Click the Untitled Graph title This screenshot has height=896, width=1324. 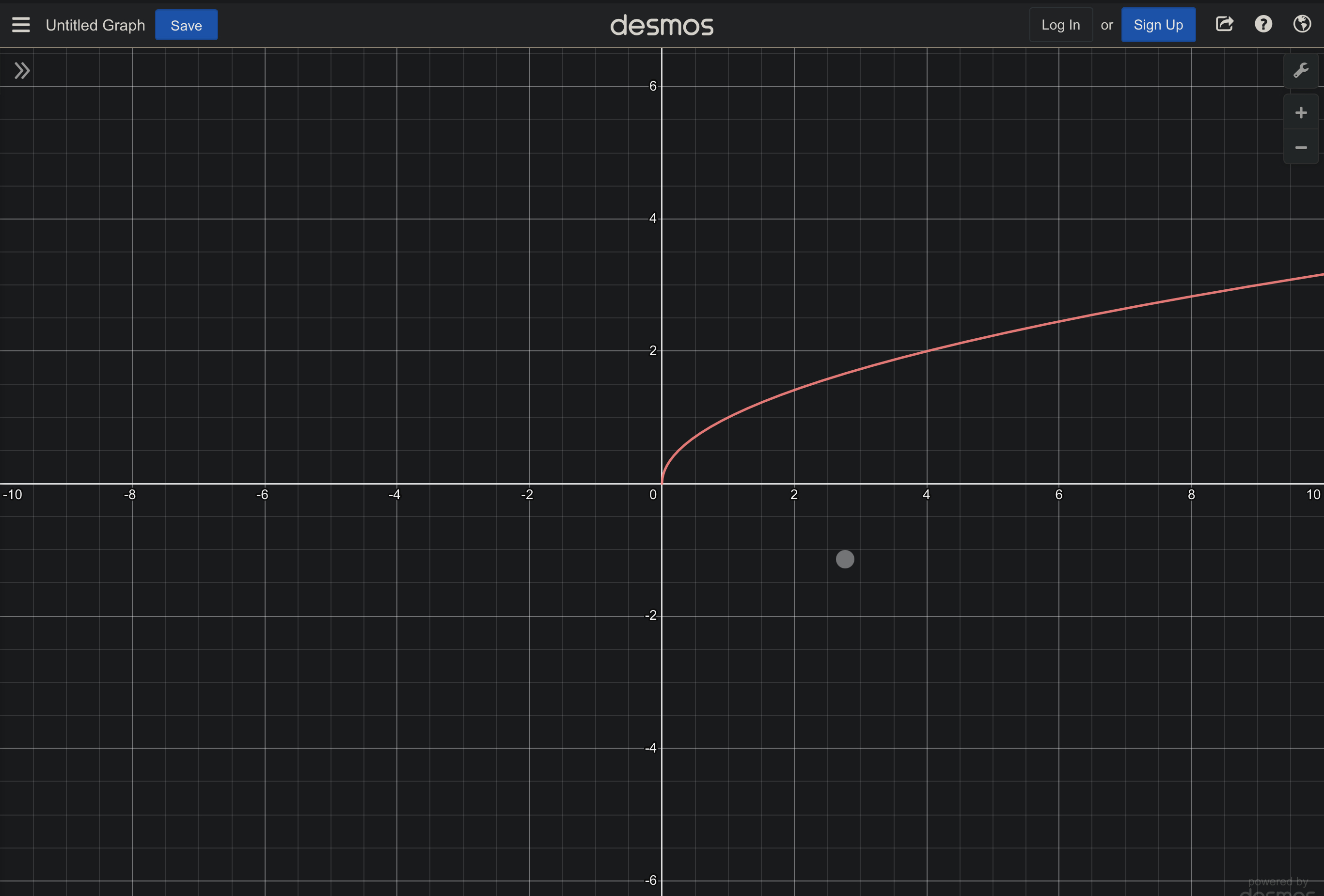pyautogui.click(x=95, y=25)
